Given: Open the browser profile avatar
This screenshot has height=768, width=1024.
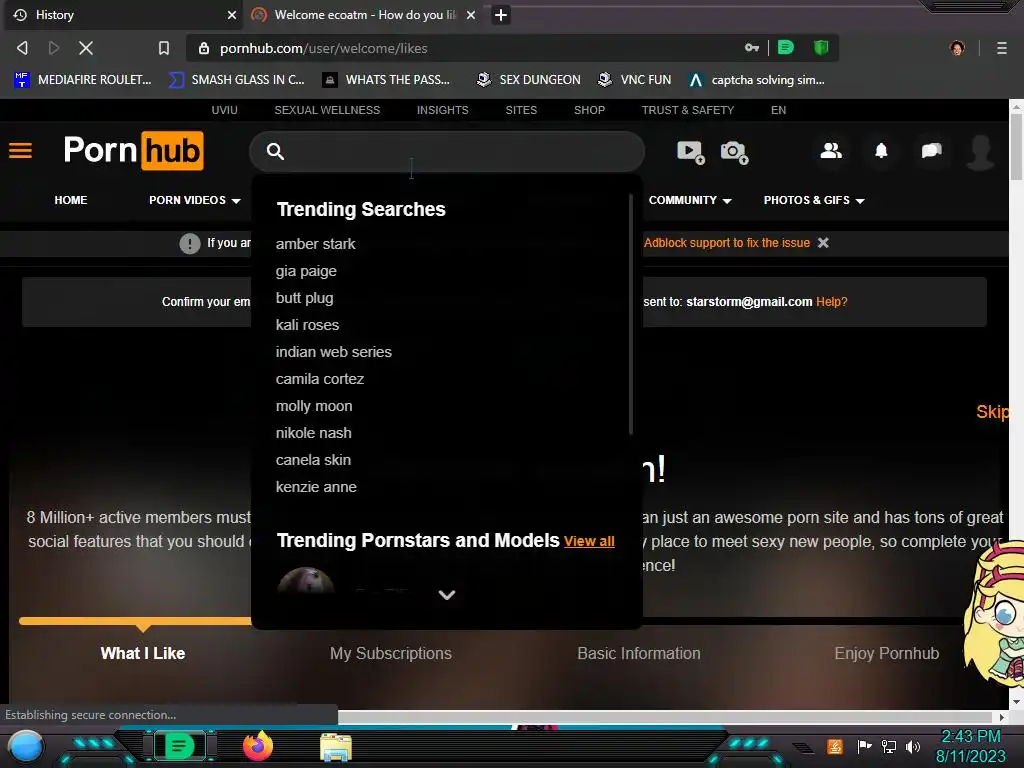Looking at the screenshot, I should pos(957,48).
